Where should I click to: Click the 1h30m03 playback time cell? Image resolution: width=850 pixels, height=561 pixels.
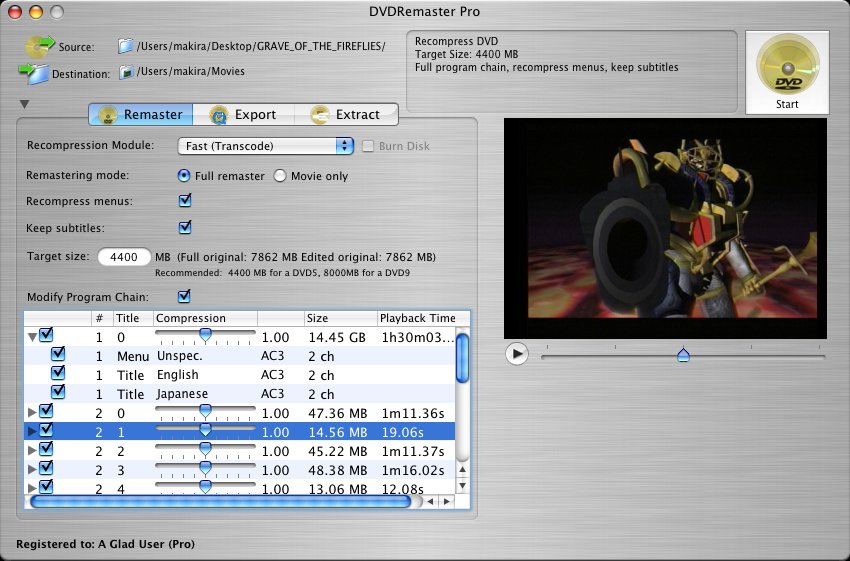pyautogui.click(x=417, y=337)
